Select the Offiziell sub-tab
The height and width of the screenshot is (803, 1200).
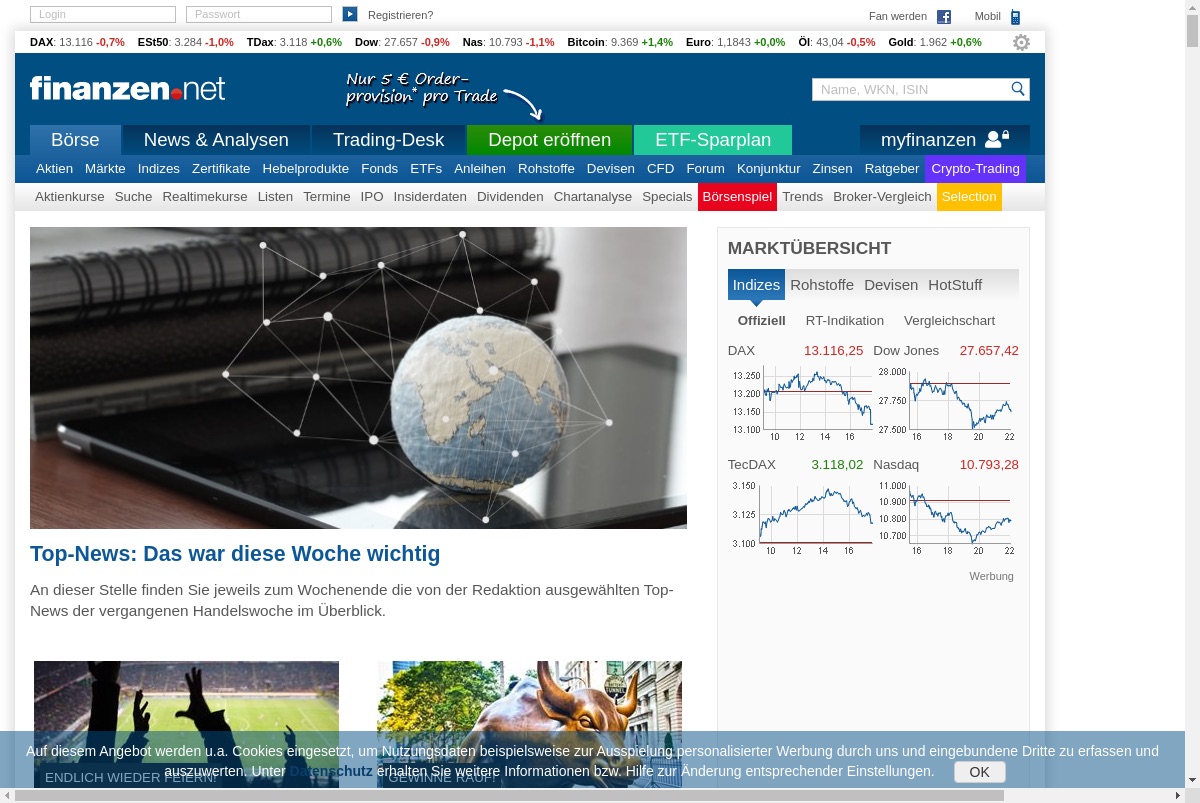[762, 321]
